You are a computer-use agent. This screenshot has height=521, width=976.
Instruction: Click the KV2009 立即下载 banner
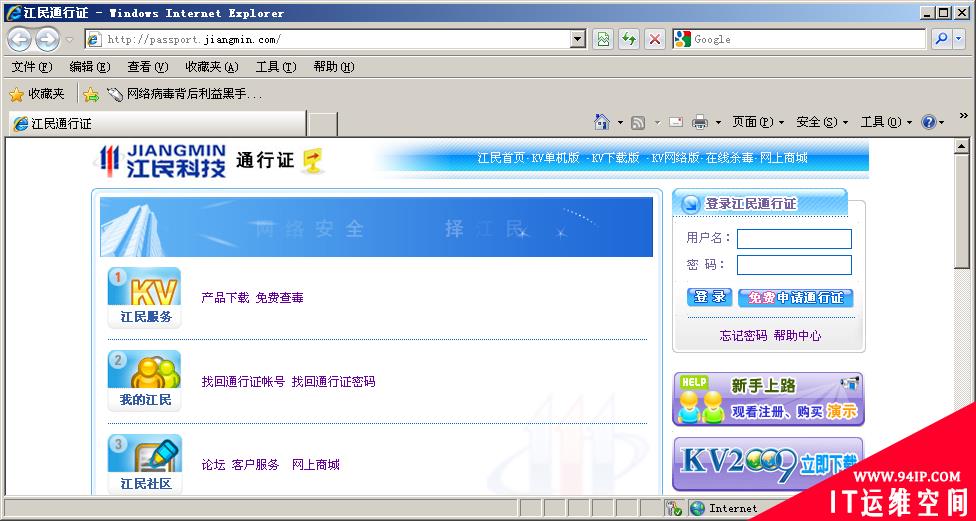768,464
